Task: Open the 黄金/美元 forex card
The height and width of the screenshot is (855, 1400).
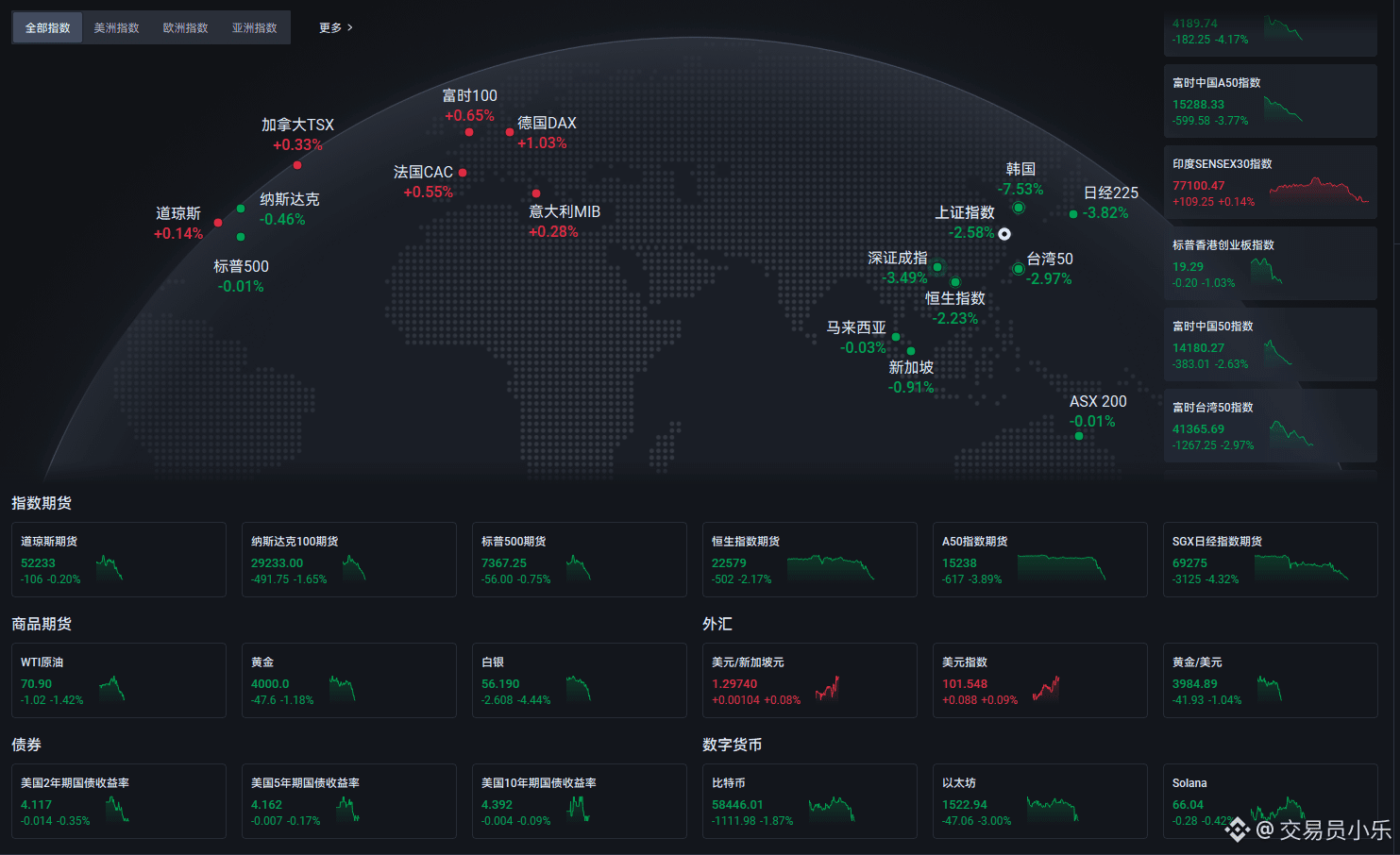Action: click(1271, 680)
